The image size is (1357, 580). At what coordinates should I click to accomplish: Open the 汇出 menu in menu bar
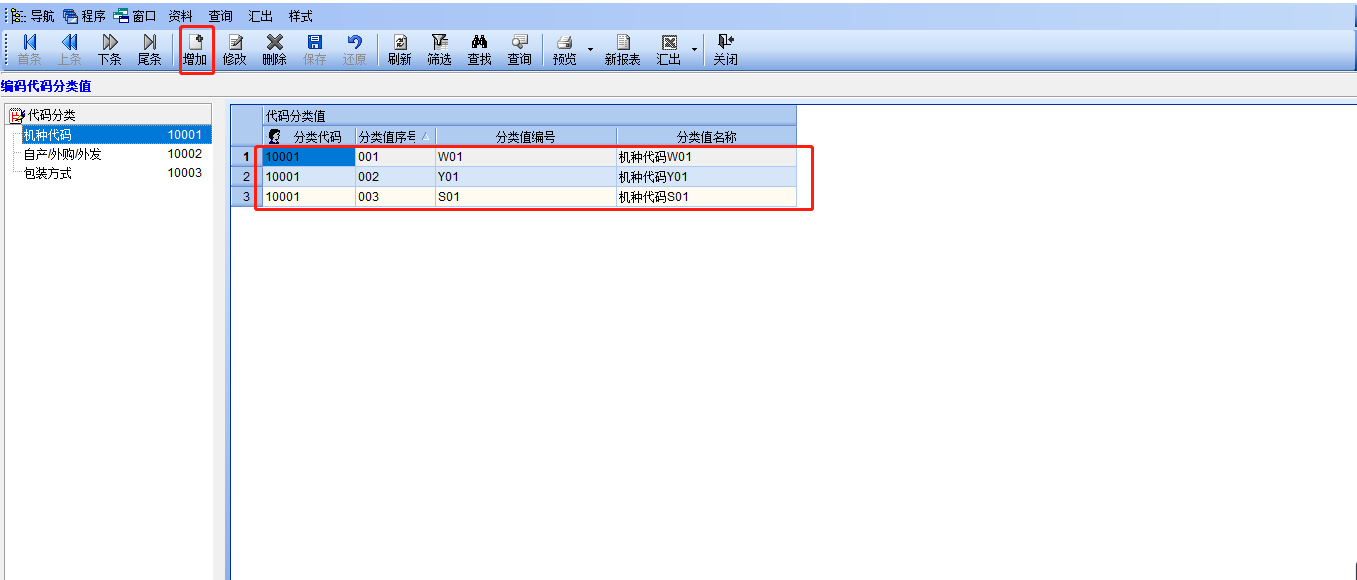pyautogui.click(x=261, y=16)
